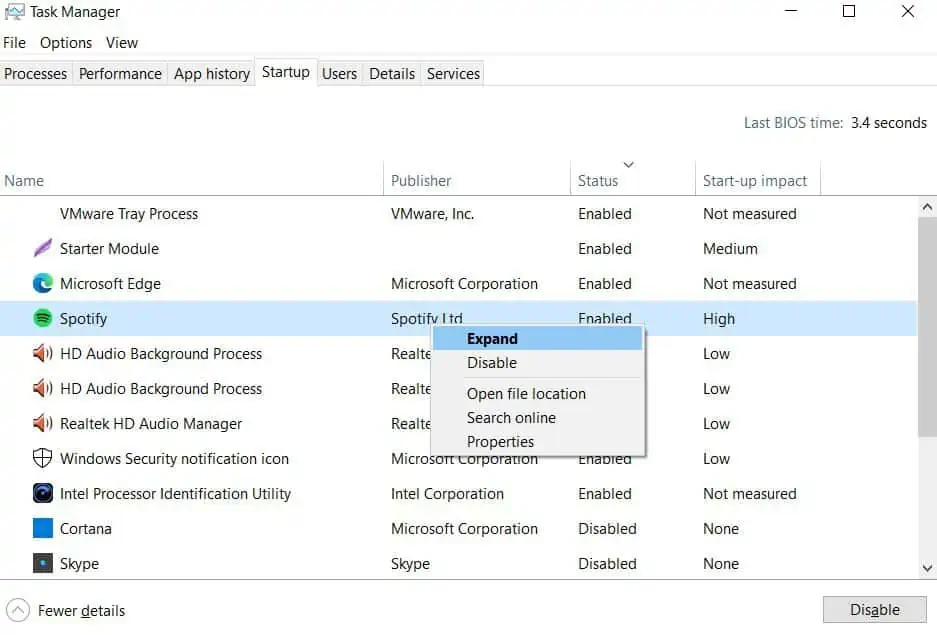This screenshot has height=635, width=937.
Task: Click the Cortana blue square icon
Action: click(x=42, y=528)
